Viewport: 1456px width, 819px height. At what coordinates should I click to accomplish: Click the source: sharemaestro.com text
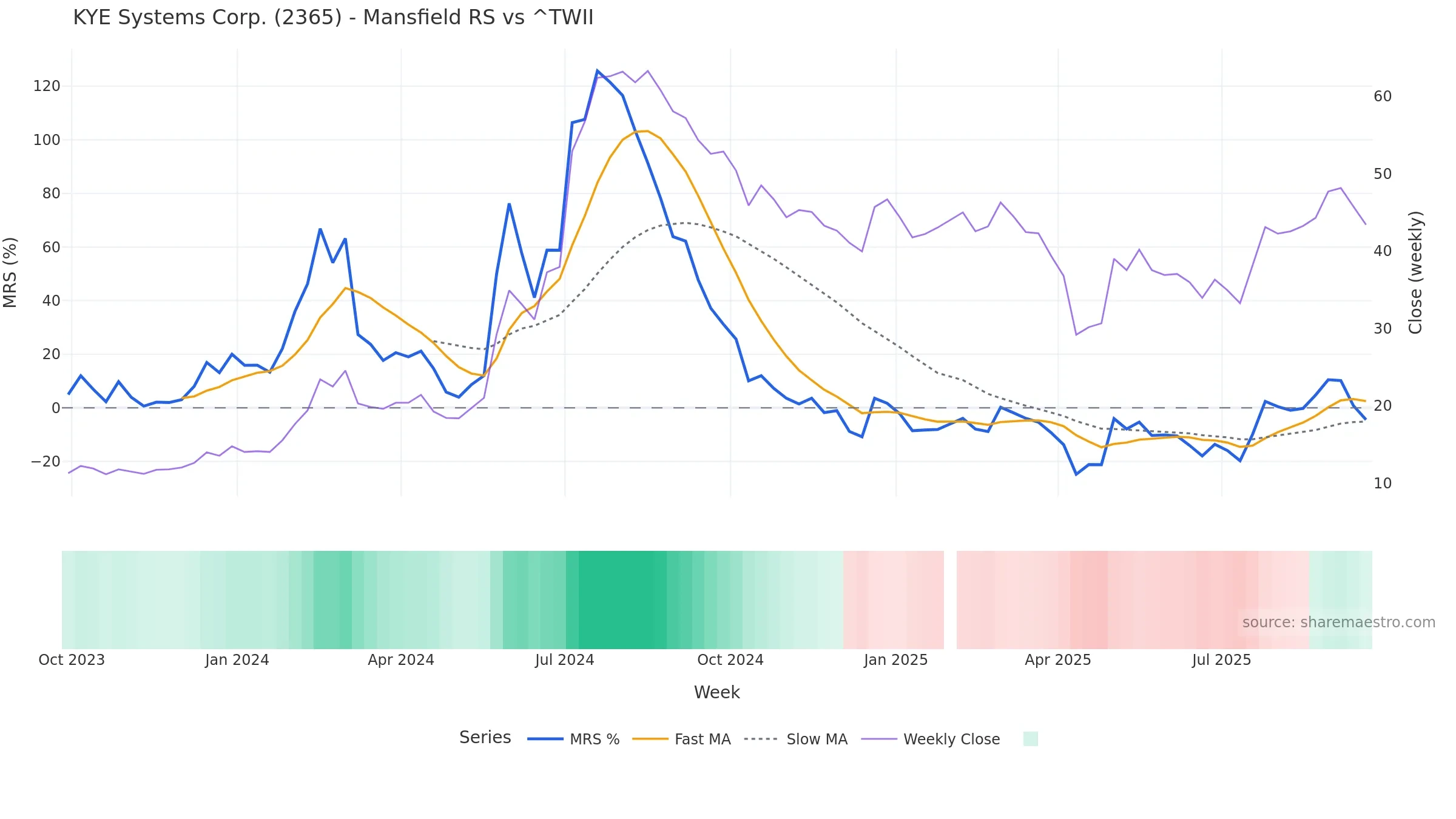click(1338, 622)
